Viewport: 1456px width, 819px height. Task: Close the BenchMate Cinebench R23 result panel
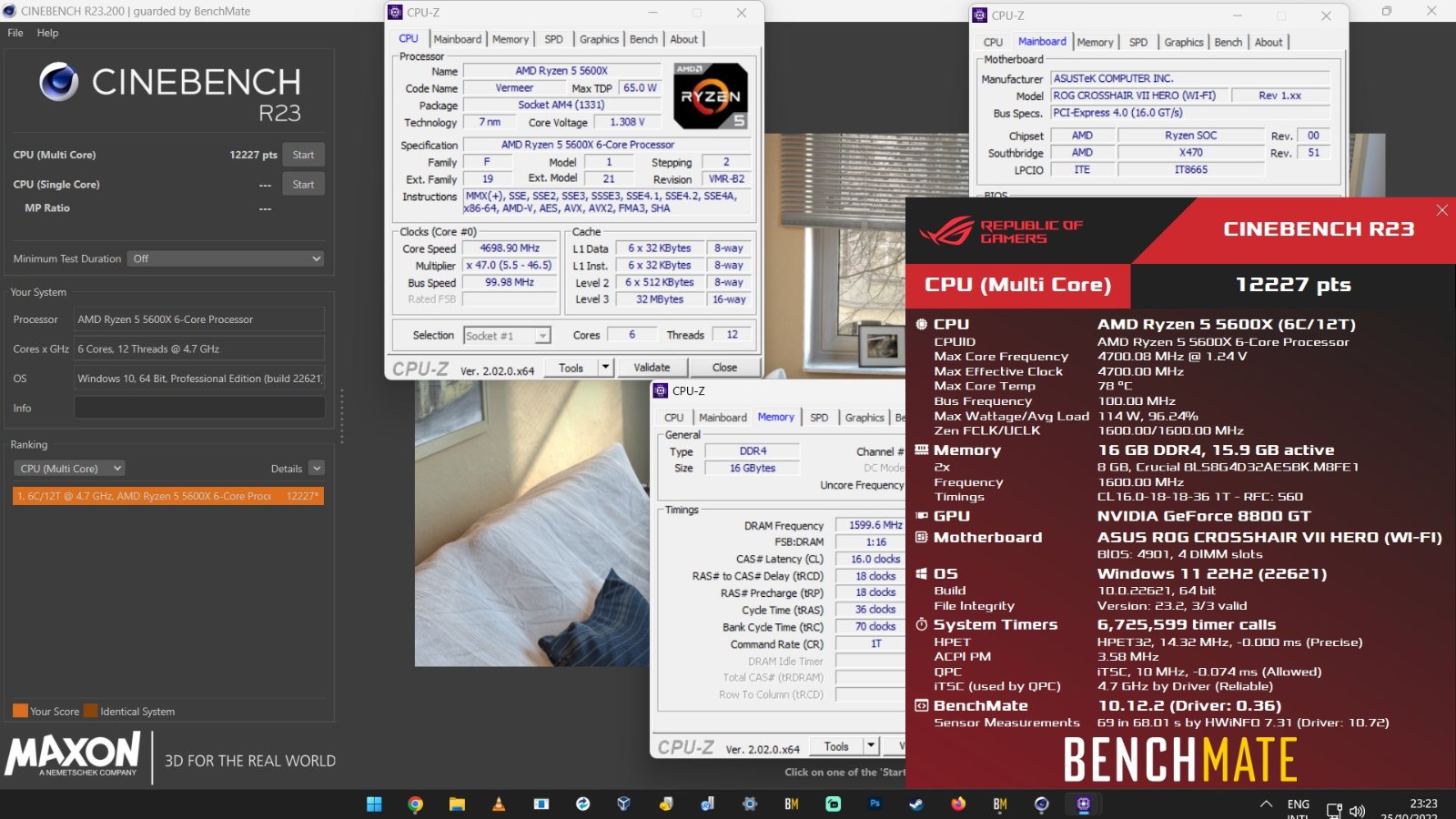1441,210
